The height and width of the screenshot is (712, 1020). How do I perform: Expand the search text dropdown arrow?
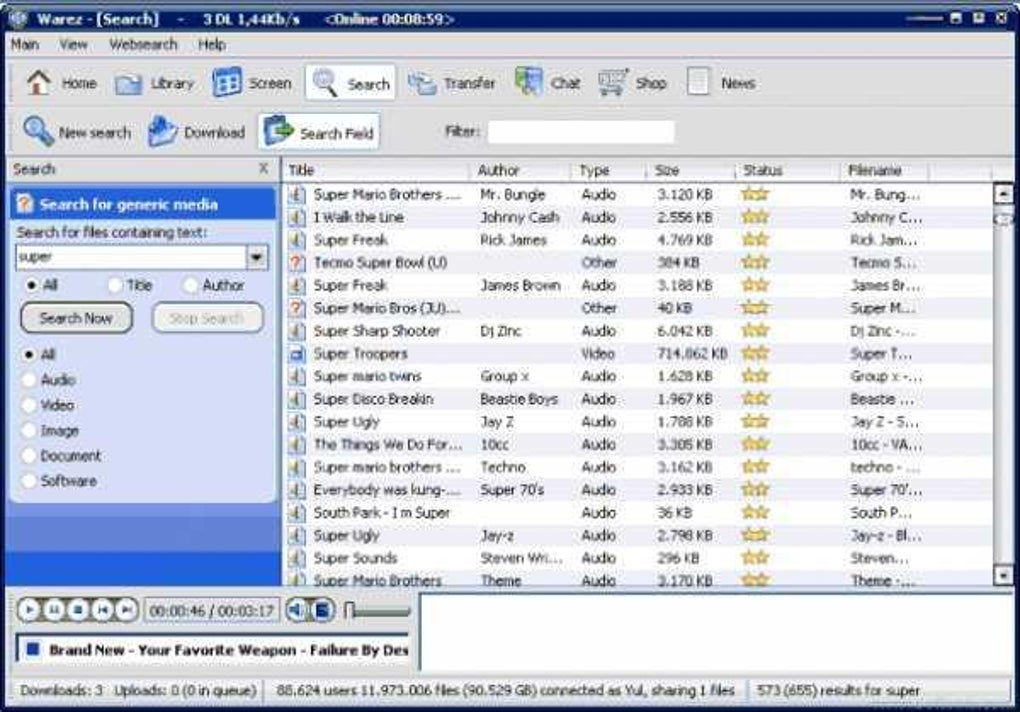coord(257,257)
